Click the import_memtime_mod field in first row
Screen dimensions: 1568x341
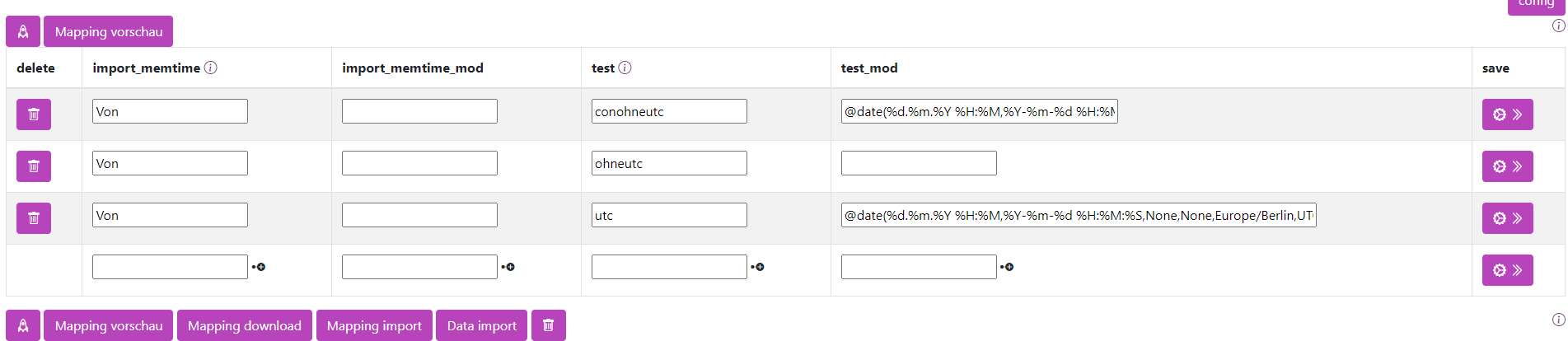[419, 111]
